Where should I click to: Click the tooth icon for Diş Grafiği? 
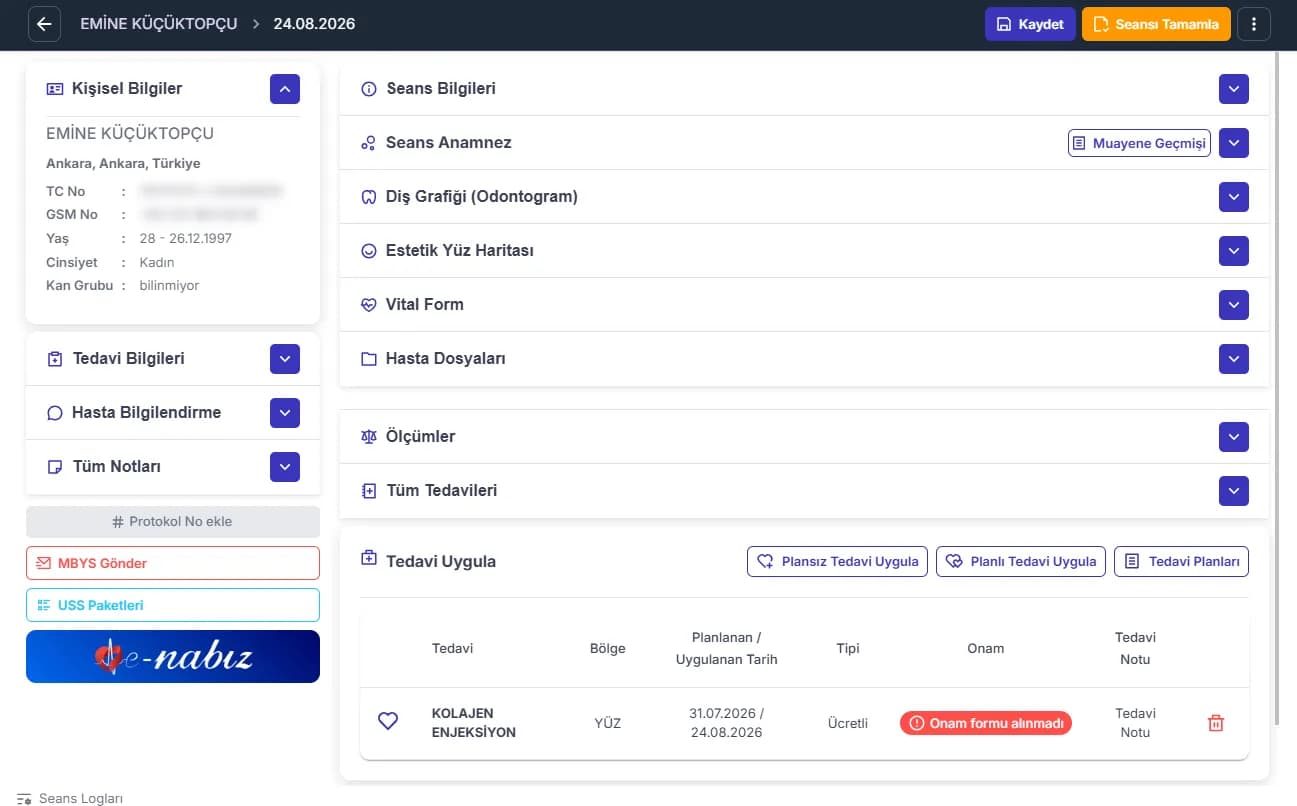point(368,197)
